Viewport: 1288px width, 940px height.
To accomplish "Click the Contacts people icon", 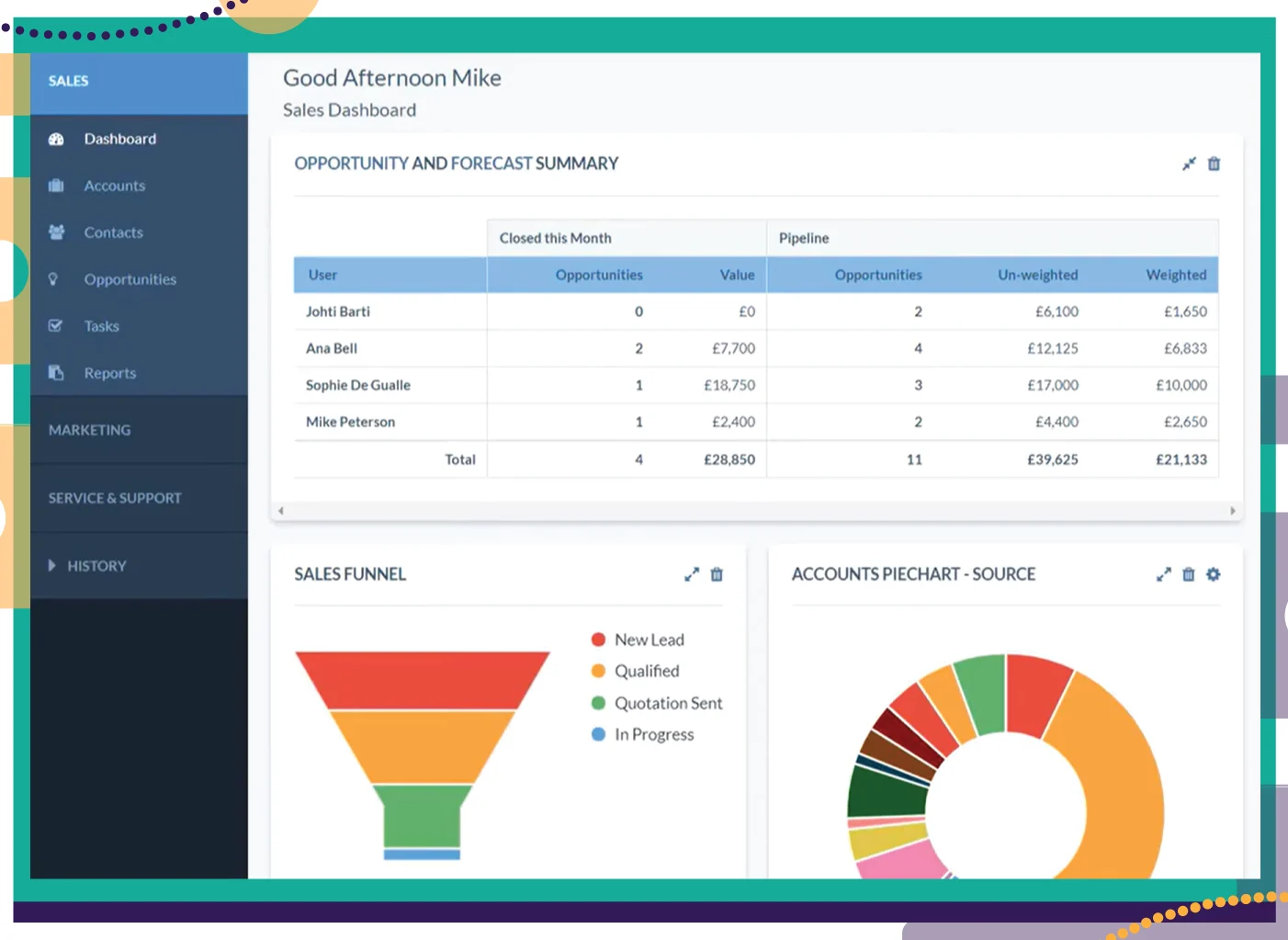I will coord(56,232).
